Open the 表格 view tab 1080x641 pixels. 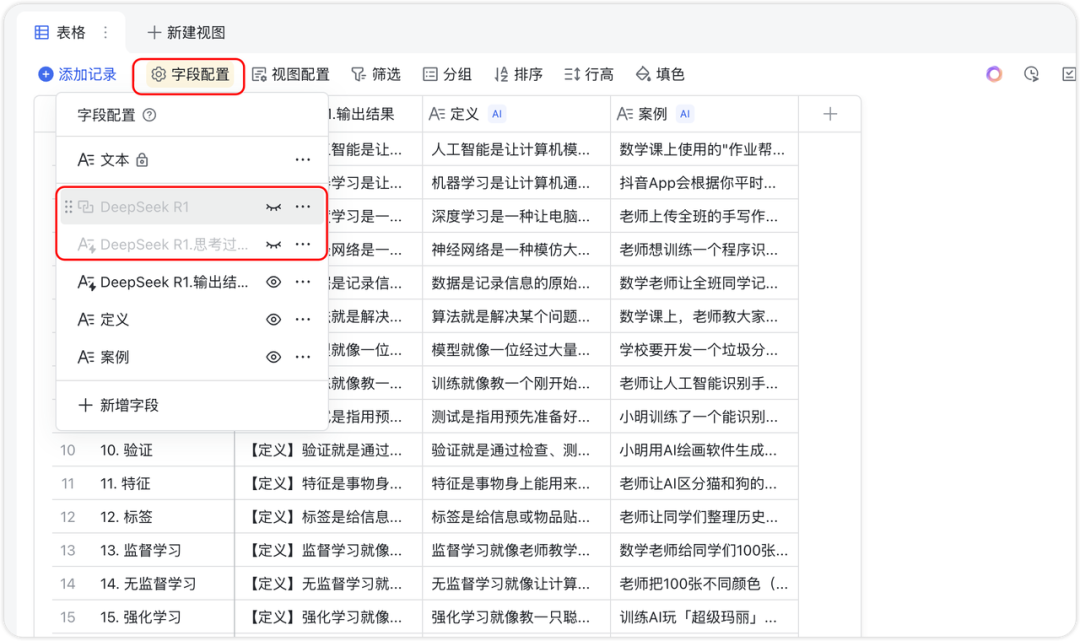click(x=61, y=32)
